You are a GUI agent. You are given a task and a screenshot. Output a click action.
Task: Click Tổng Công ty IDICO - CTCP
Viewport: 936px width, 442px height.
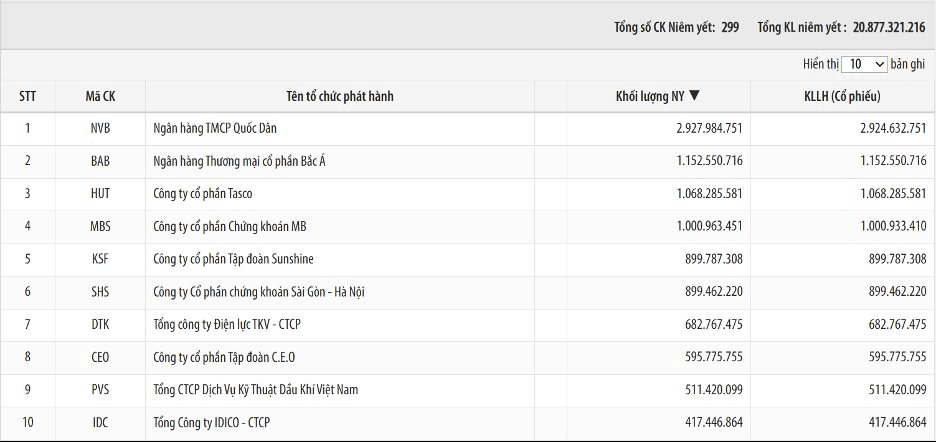(211, 422)
